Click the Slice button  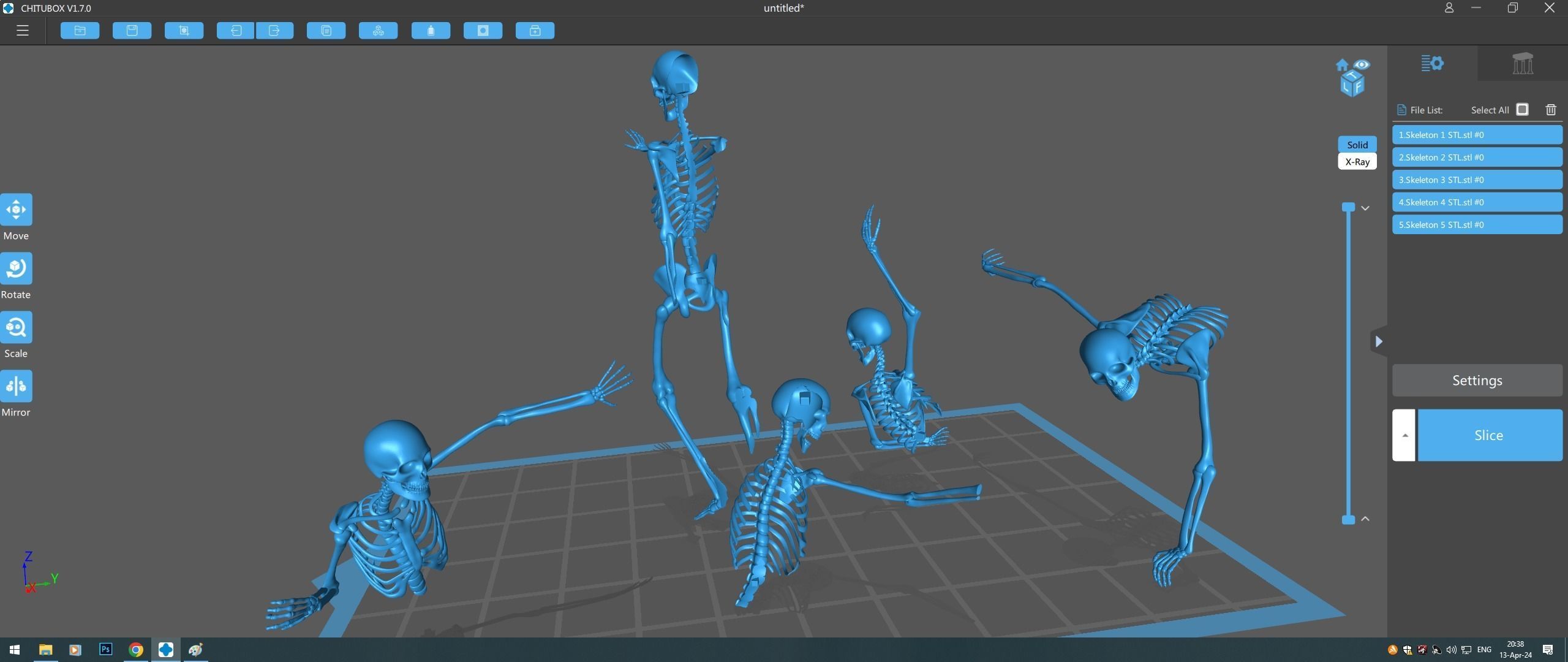pyautogui.click(x=1488, y=435)
